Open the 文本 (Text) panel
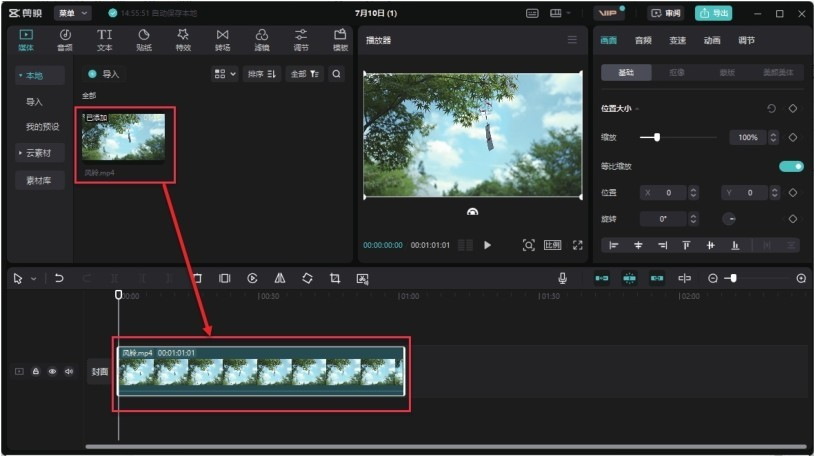 pos(104,40)
